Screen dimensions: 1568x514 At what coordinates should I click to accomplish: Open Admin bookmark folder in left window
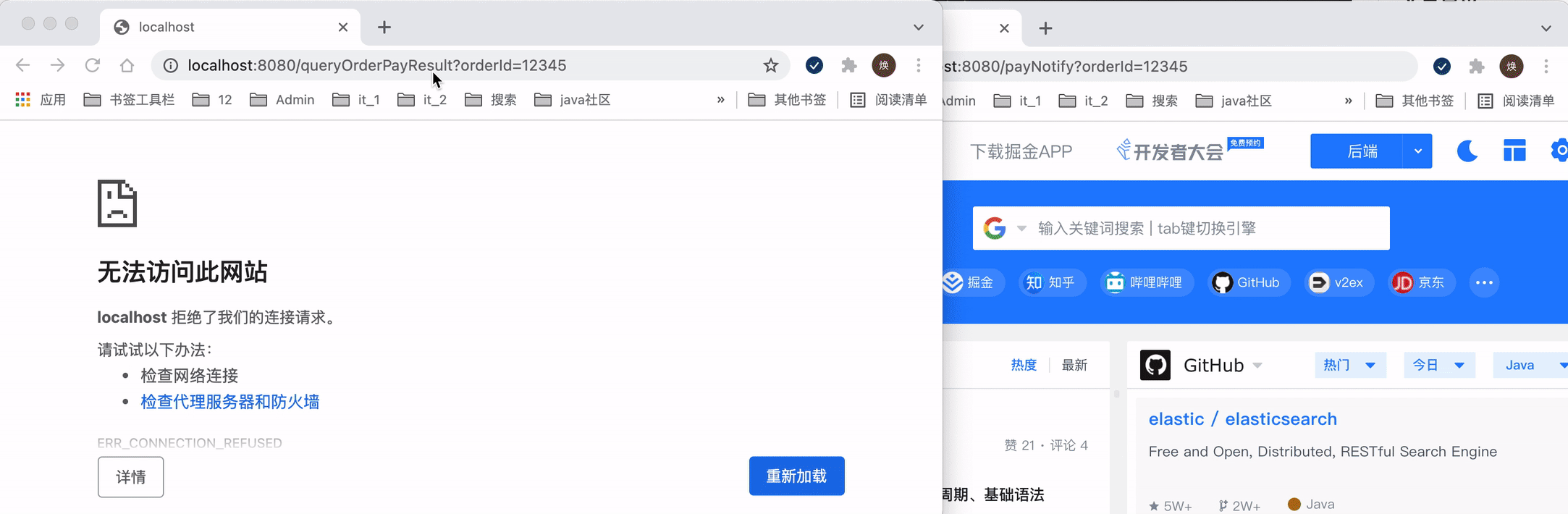[282, 100]
